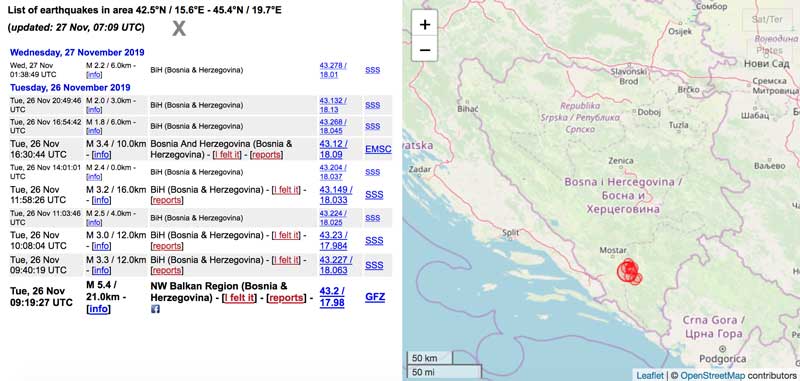
Task: Close the earthquake list with the X
Action: (179, 29)
